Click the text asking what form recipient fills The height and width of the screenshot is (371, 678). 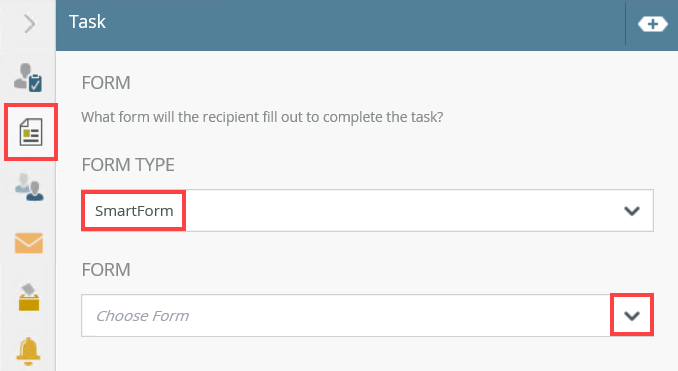pyautogui.click(x=262, y=117)
